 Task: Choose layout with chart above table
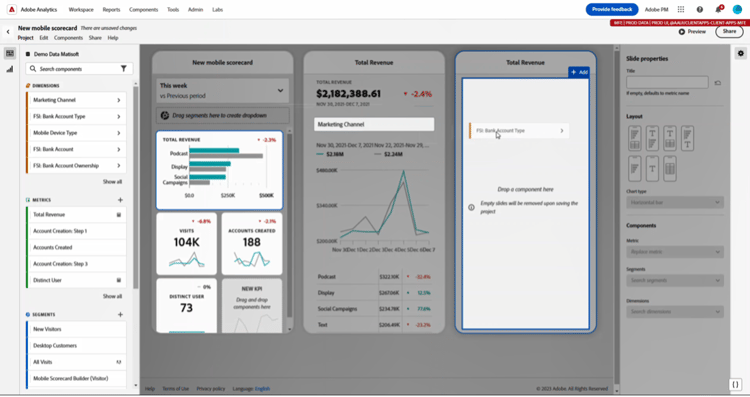click(x=635, y=138)
